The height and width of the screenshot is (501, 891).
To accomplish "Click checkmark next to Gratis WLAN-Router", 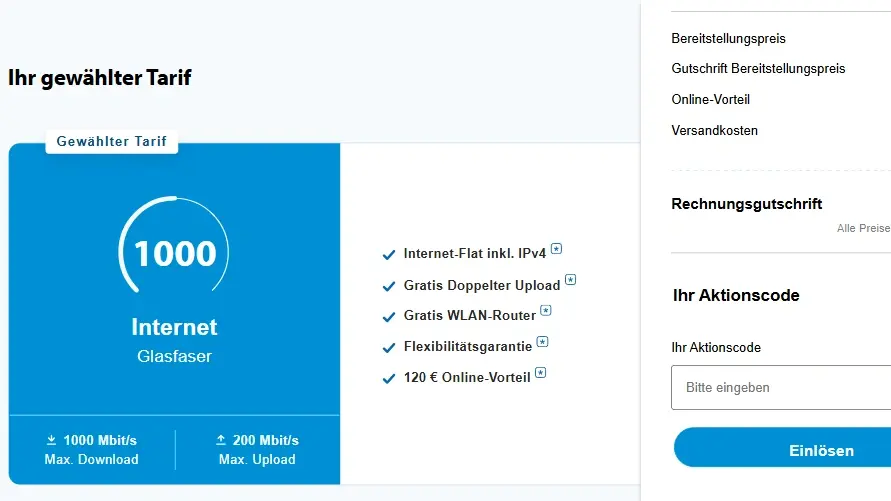I will (389, 316).
